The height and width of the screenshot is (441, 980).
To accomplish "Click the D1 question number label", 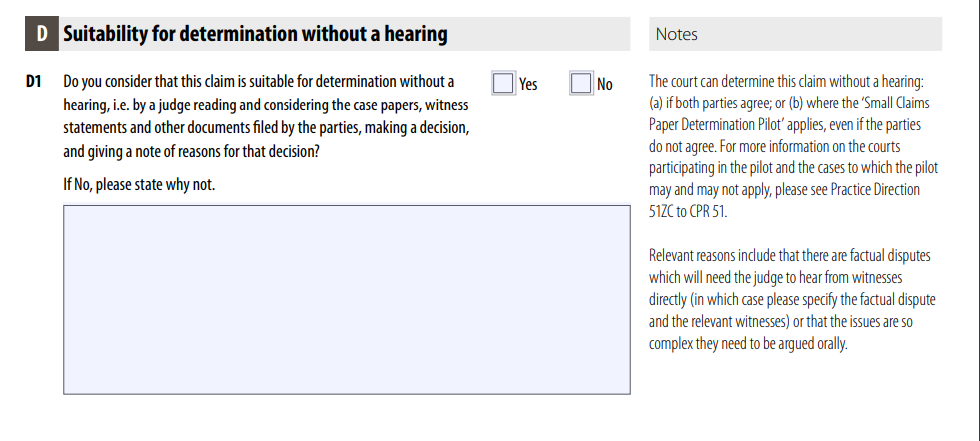I will pos(34,82).
